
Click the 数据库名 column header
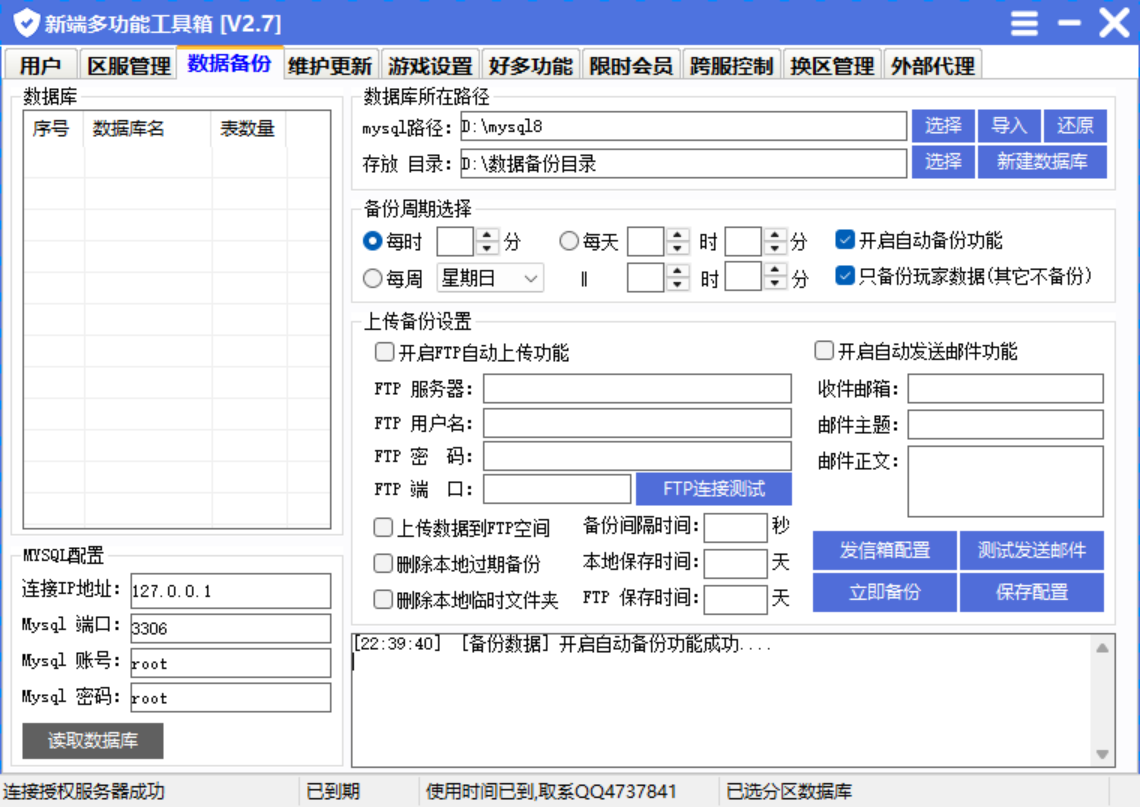[x=148, y=129]
